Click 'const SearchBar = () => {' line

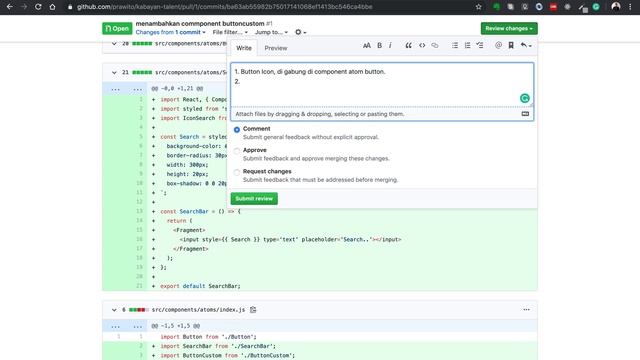coord(200,211)
